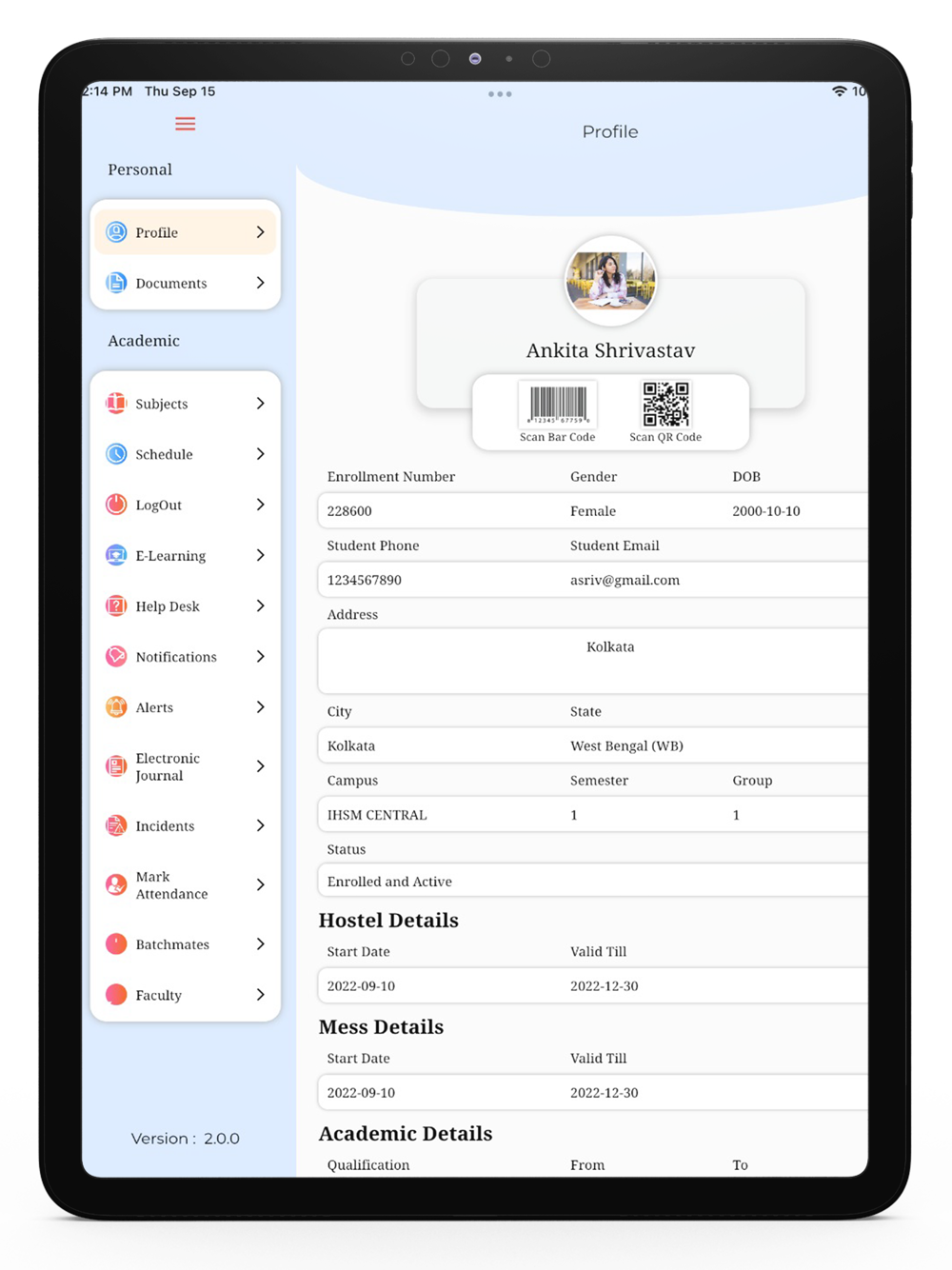The width and height of the screenshot is (952, 1270).
Task: Expand the Subjects row chevron
Action: click(x=260, y=404)
